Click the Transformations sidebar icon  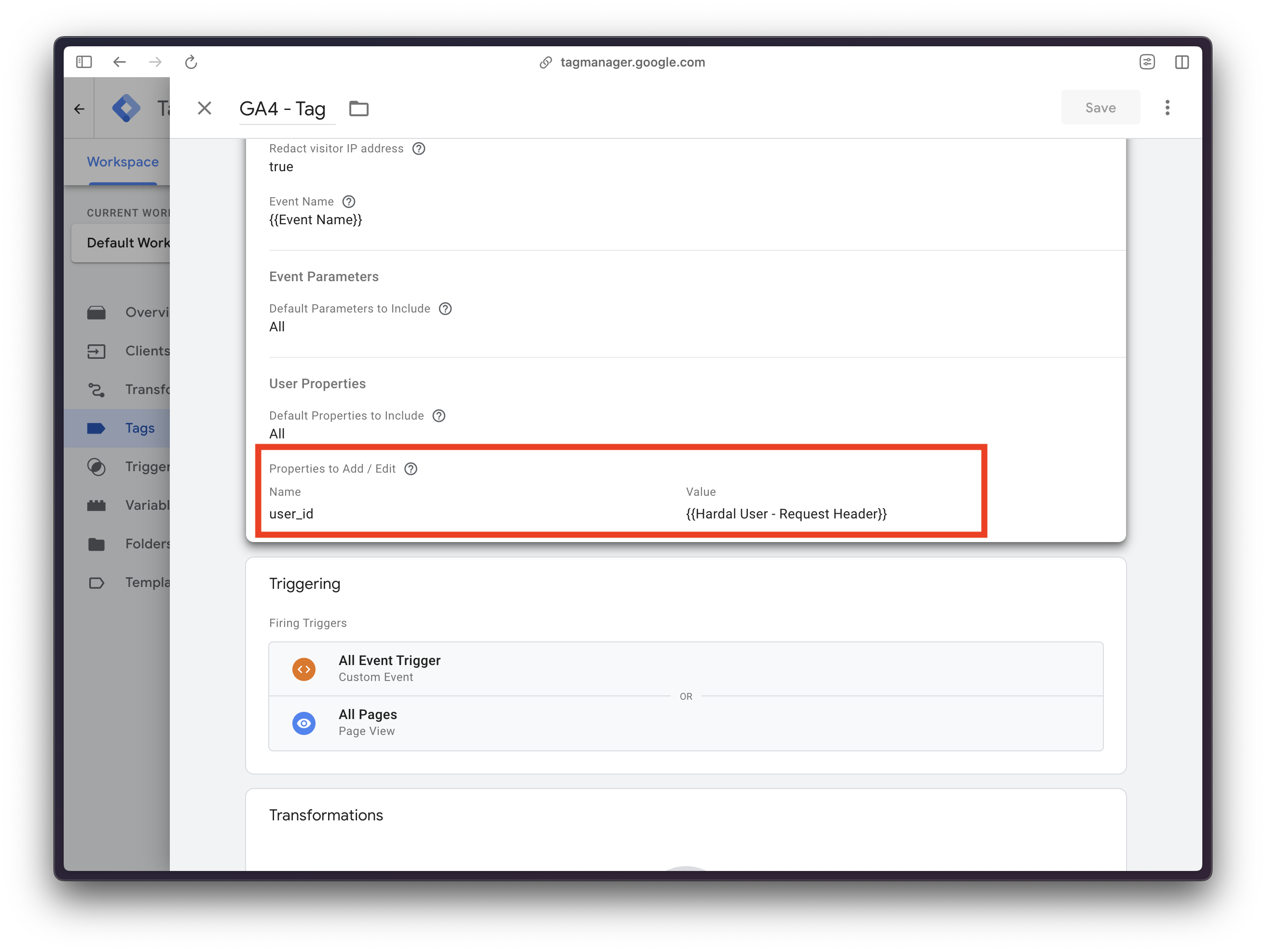[96, 390]
